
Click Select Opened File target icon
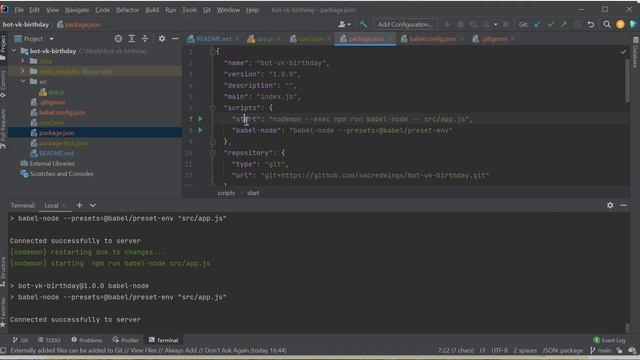pos(118,39)
